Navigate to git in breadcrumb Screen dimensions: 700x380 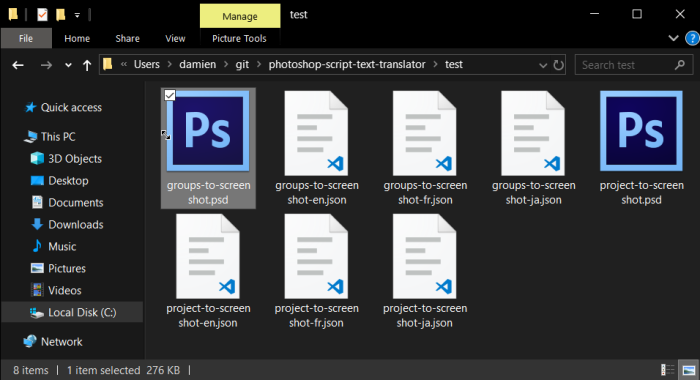point(242,65)
